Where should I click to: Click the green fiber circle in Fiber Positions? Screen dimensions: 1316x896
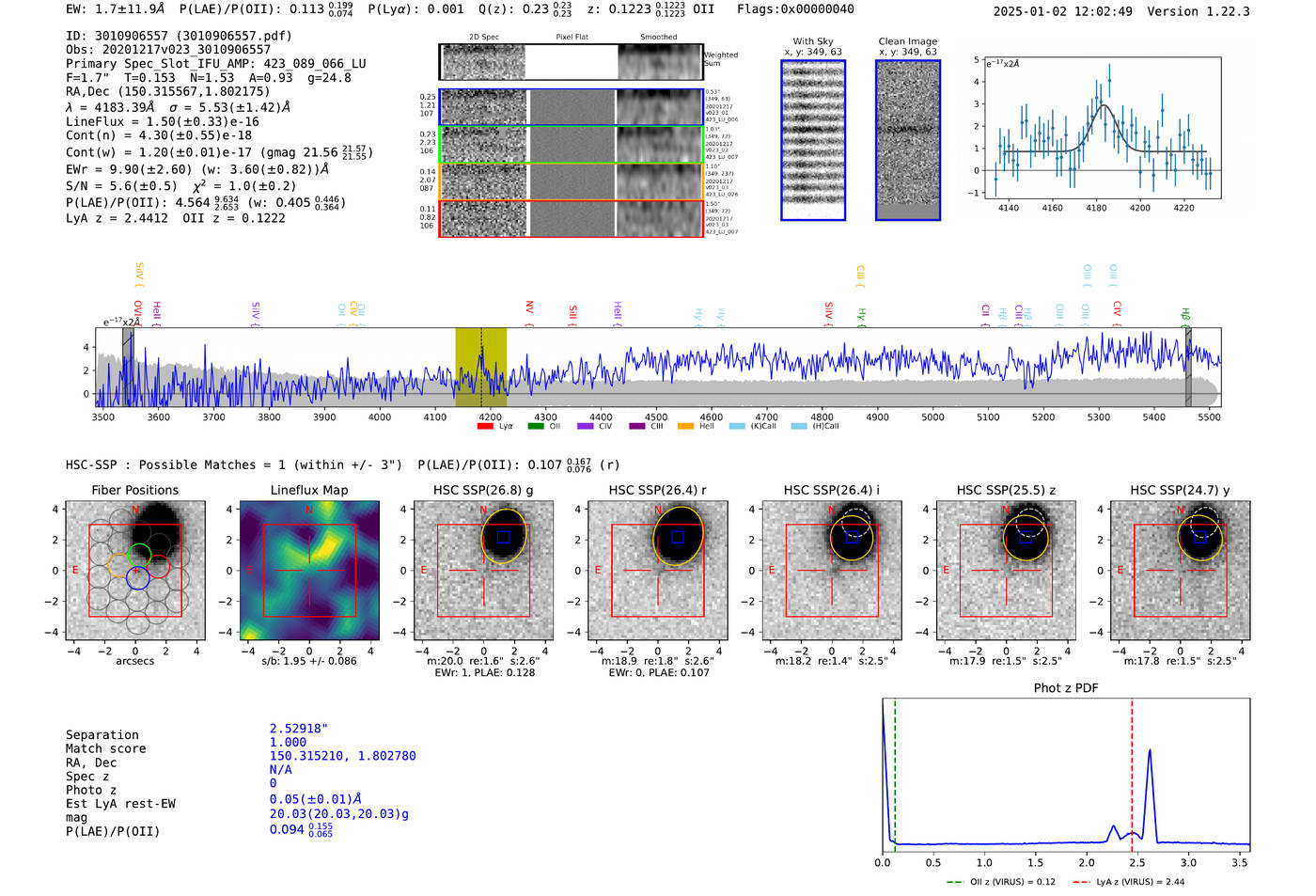pyautogui.click(x=139, y=554)
